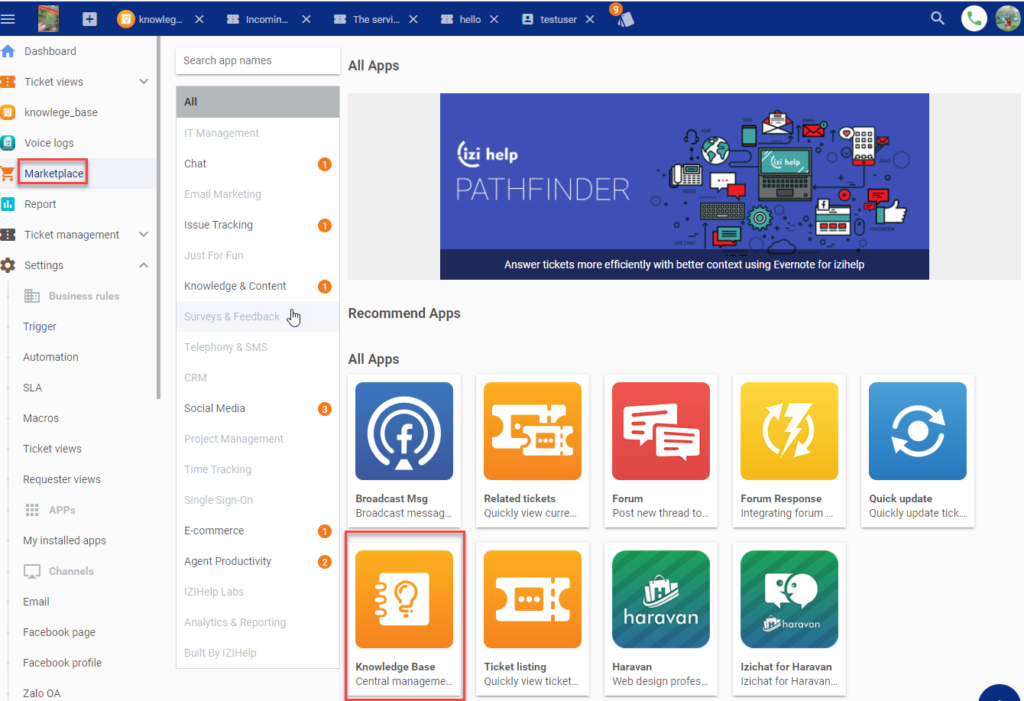1024x701 pixels.
Task: Collapse the Settings section chevron
Action: 144,265
